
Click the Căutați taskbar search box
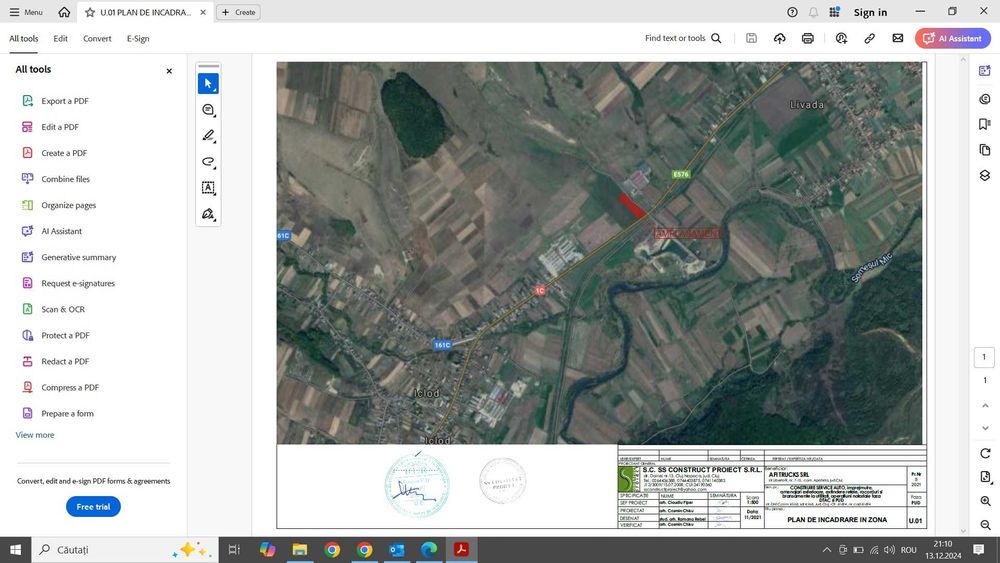[x=124, y=550]
